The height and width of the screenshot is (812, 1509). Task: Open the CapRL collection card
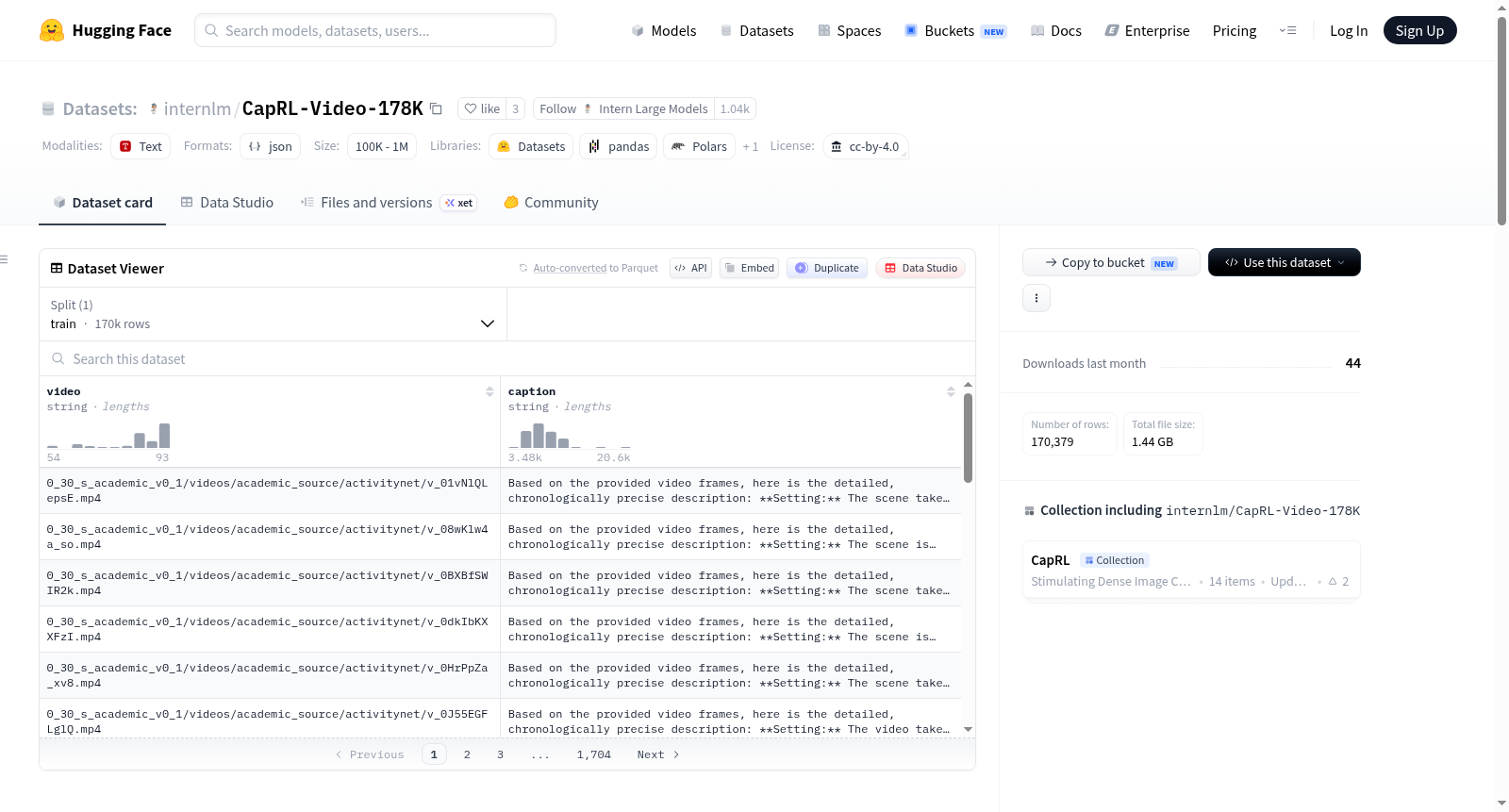(1191, 571)
